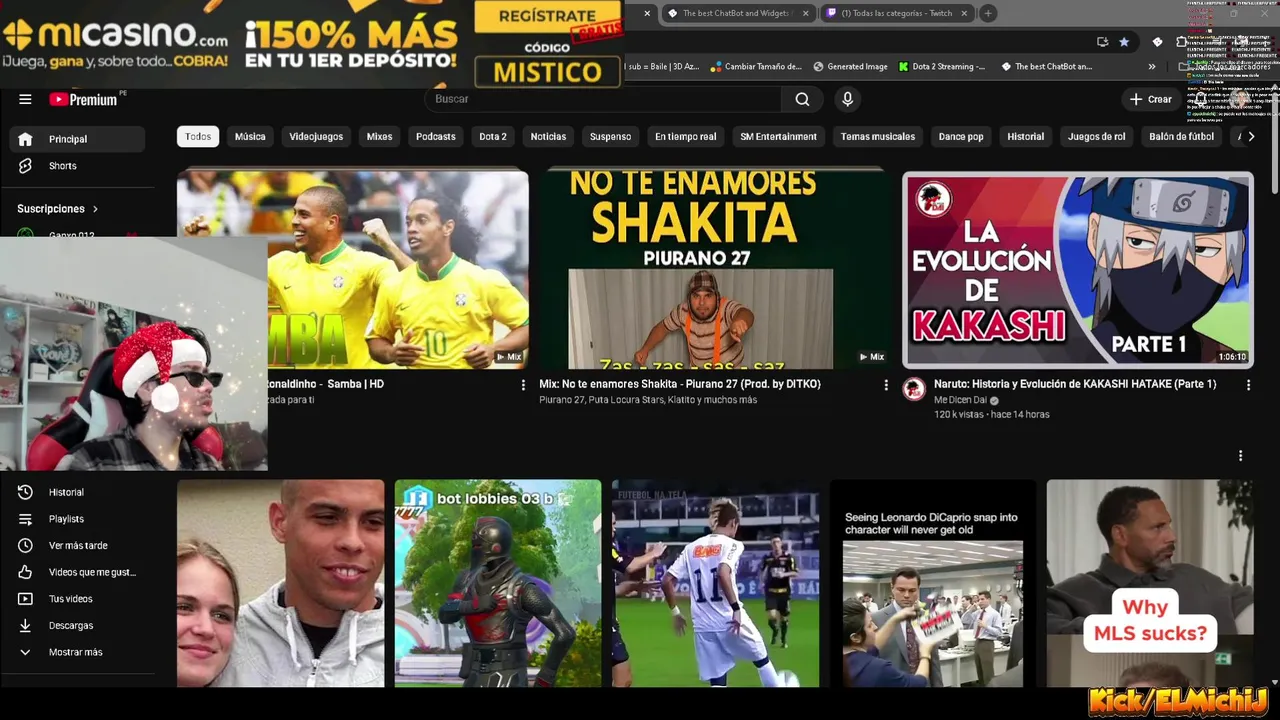Select the Podcasts filter chip
The width and height of the screenshot is (1280, 720).
point(435,136)
